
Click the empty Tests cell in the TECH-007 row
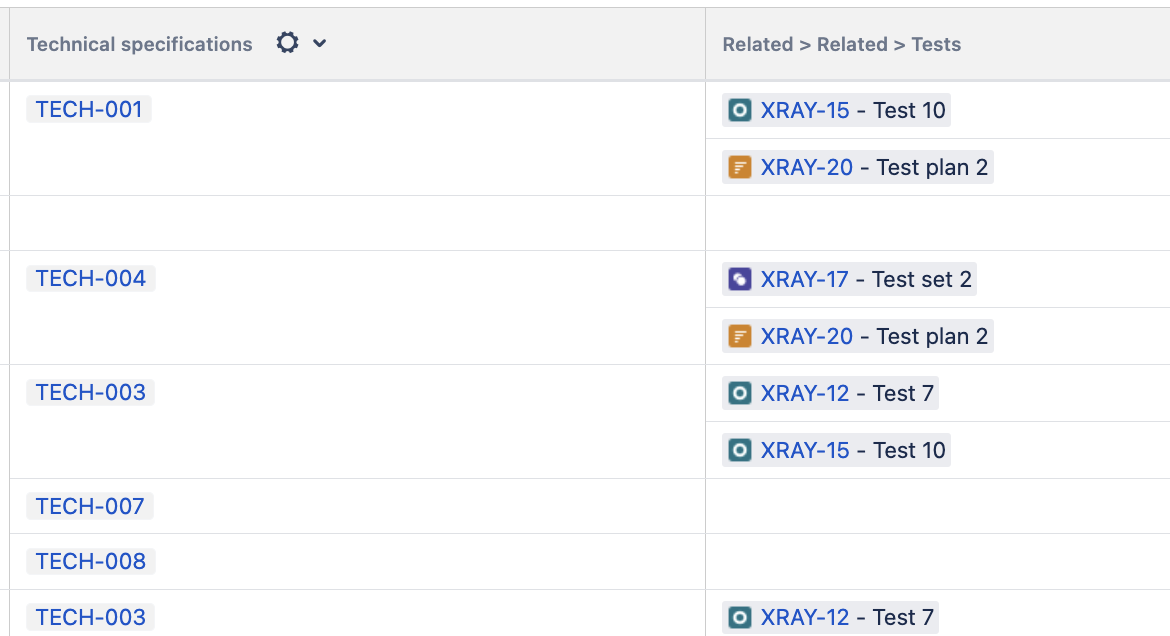[936, 507]
